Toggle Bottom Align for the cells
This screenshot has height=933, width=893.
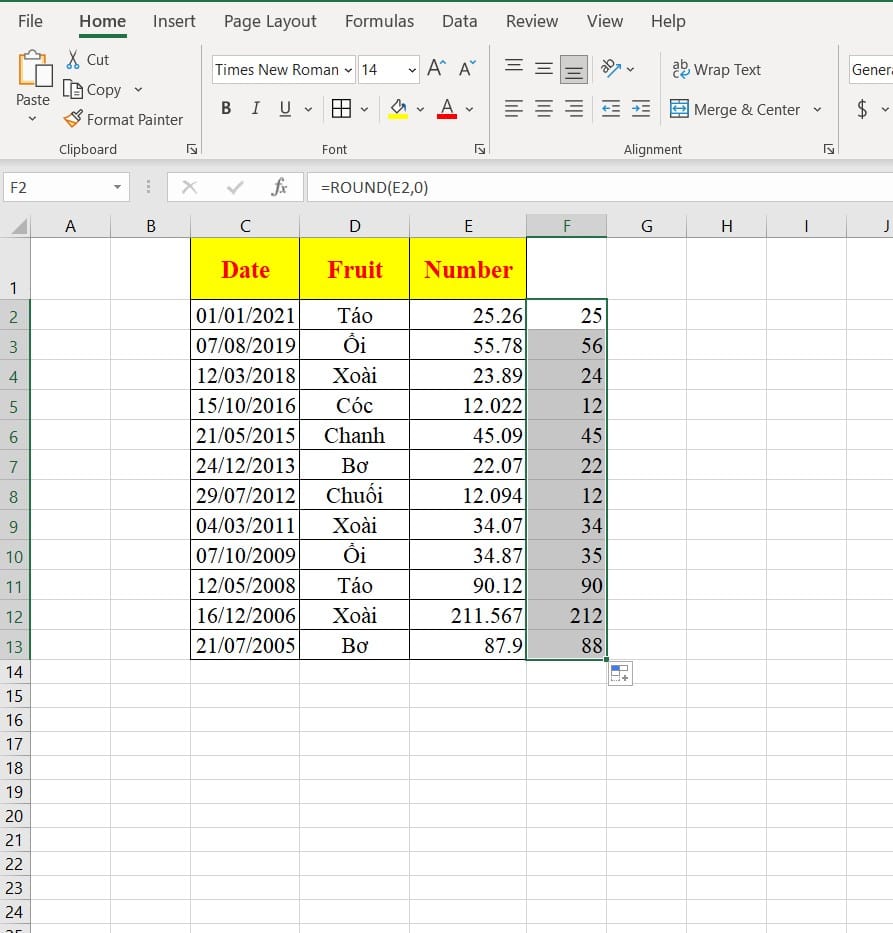tap(574, 70)
